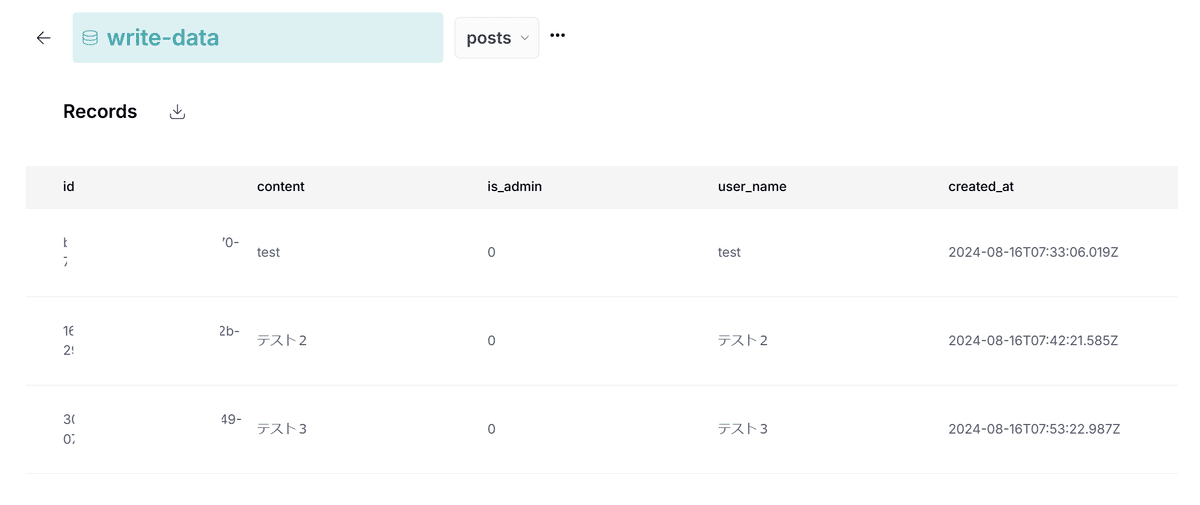Click the database icon beside write-data
Screen dimensions: 1200x505
pos(90,38)
